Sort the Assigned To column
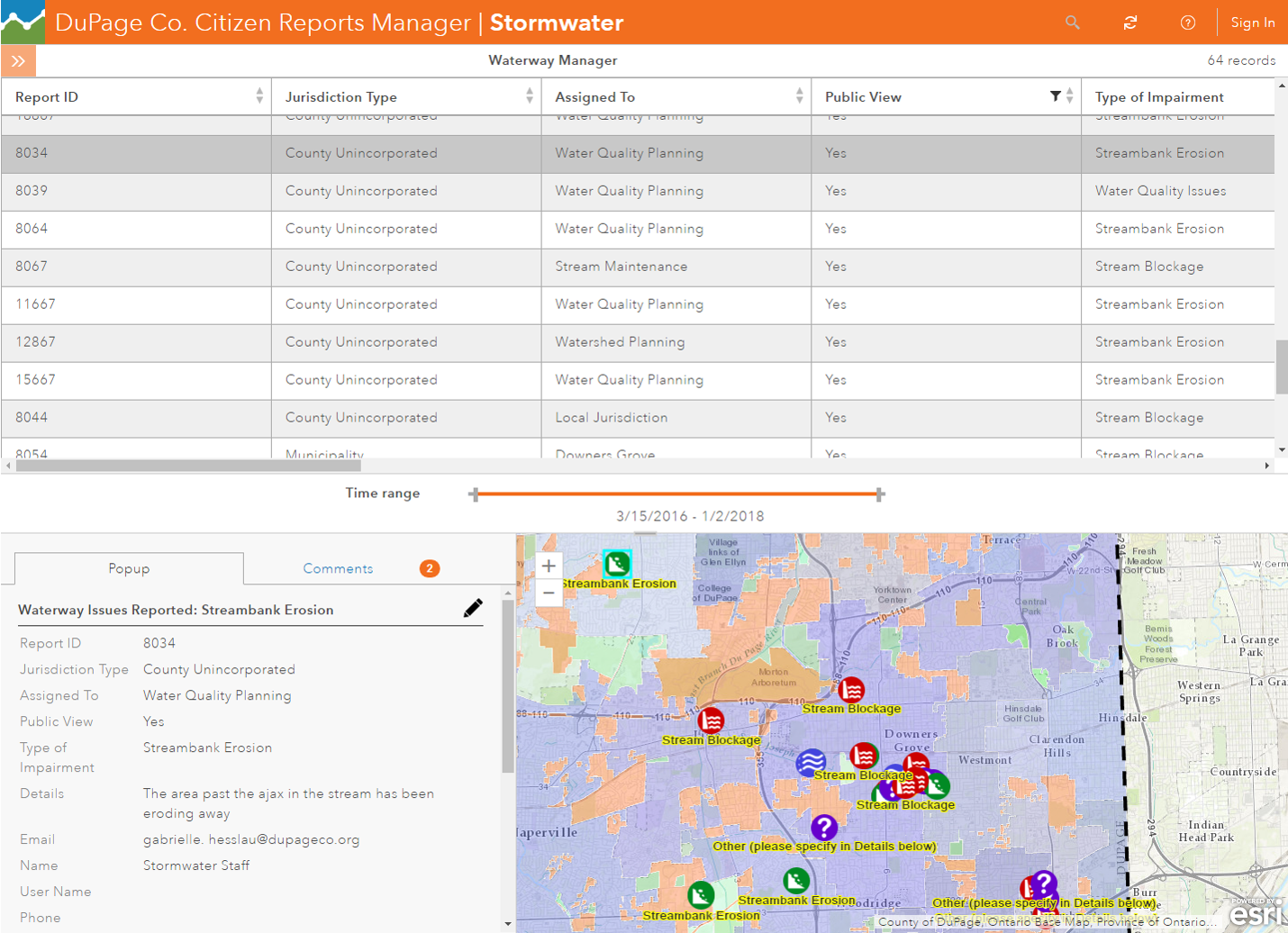Image resolution: width=1288 pixels, height=933 pixels. [798, 95]
